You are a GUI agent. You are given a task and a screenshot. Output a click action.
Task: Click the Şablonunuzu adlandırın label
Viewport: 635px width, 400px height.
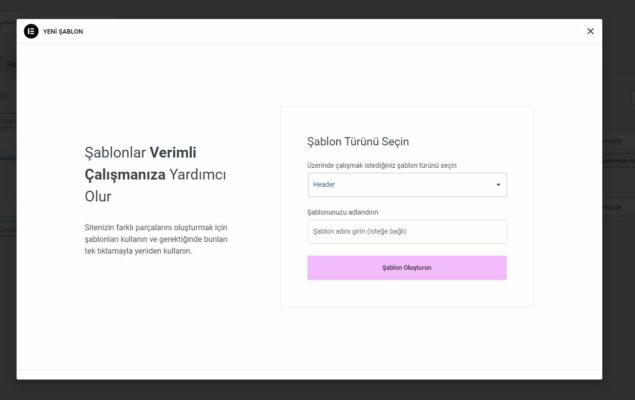coord(343,212)
